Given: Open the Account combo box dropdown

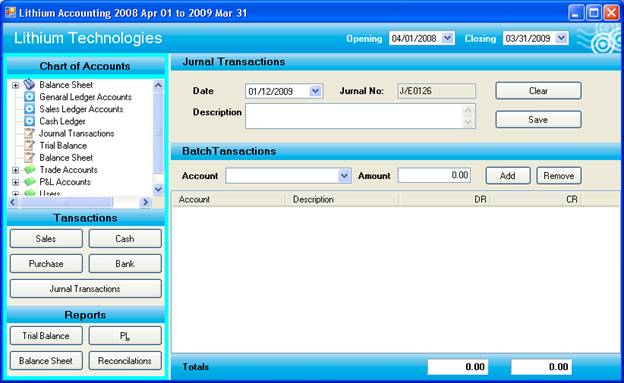Looking at the screenshot, I should tap(344, 176).
